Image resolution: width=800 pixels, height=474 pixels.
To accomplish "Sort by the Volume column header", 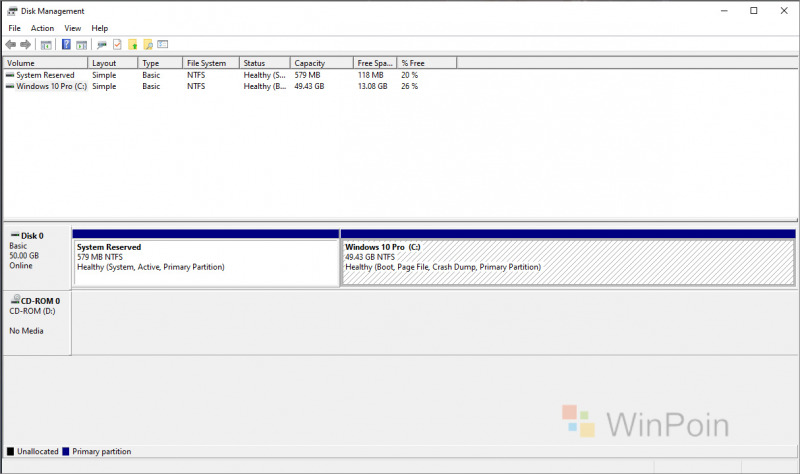I will [x=45, y=63].
